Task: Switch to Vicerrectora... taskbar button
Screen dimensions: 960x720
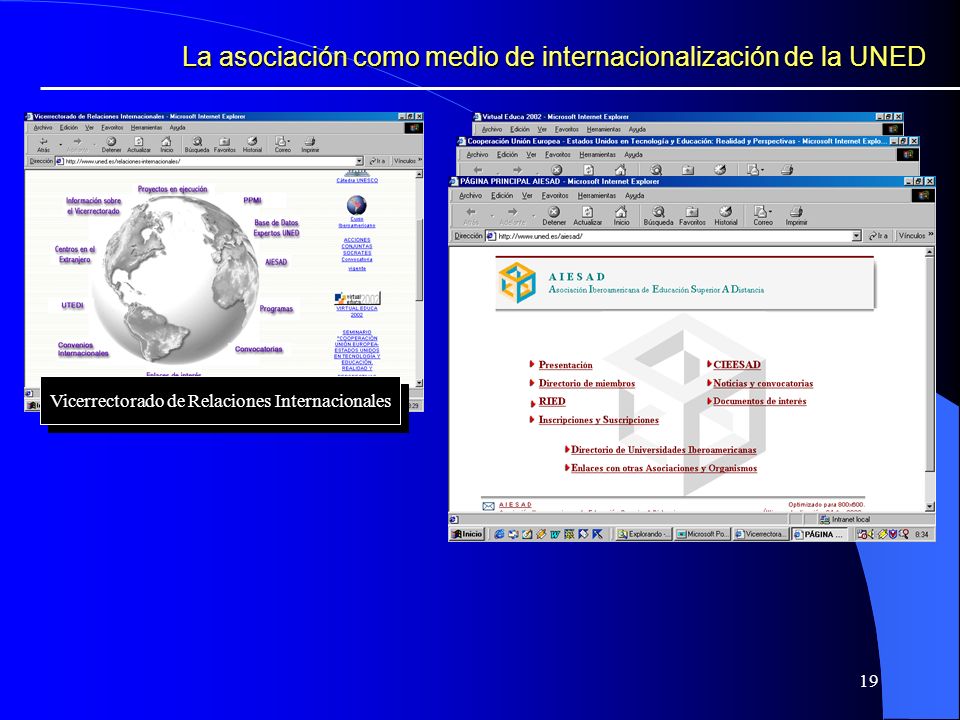Action: (761, 534)
